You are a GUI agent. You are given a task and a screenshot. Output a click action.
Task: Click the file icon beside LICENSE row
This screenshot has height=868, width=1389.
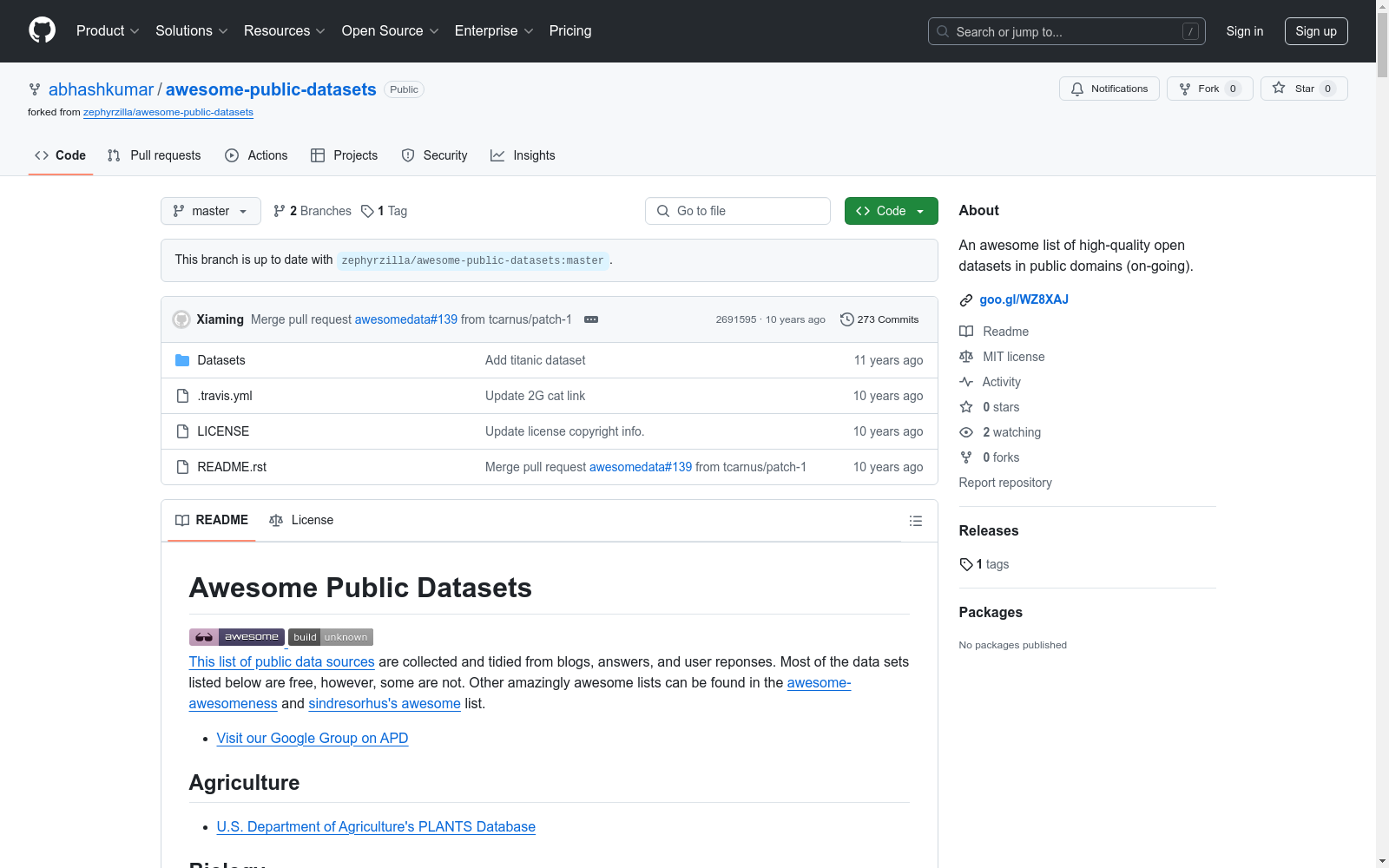[x=182, y=431]
